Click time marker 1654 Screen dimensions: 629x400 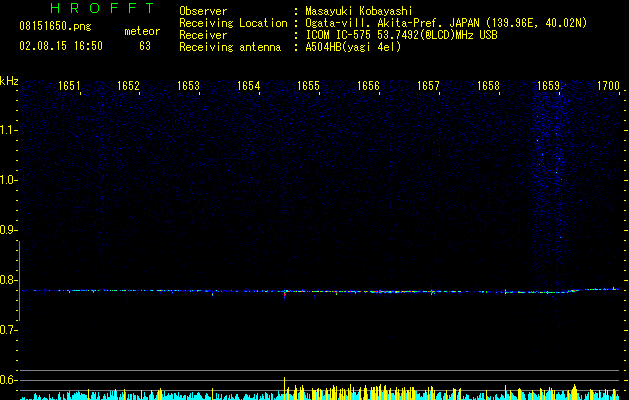click(x=249, y=86)
